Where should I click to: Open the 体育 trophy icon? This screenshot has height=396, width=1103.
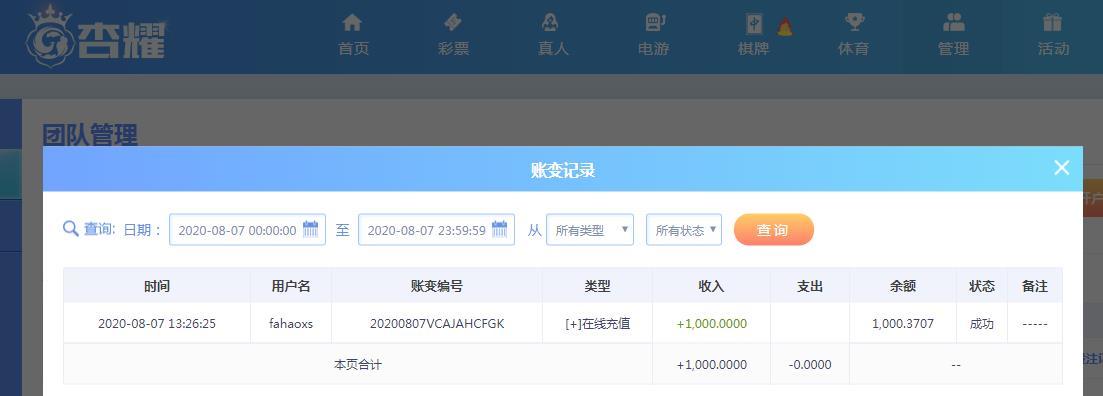854,23
